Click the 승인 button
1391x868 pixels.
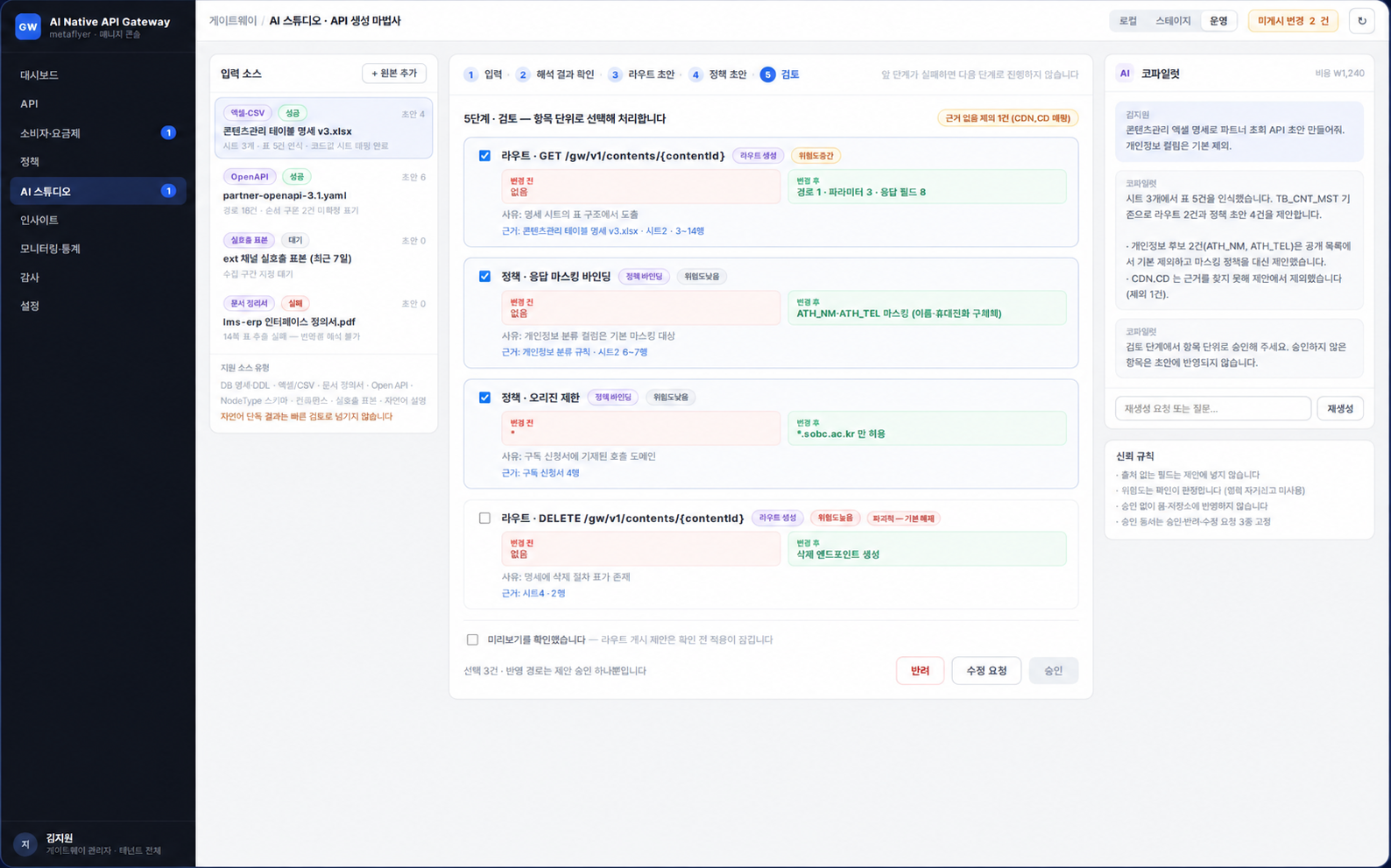tap(1053, 671)
